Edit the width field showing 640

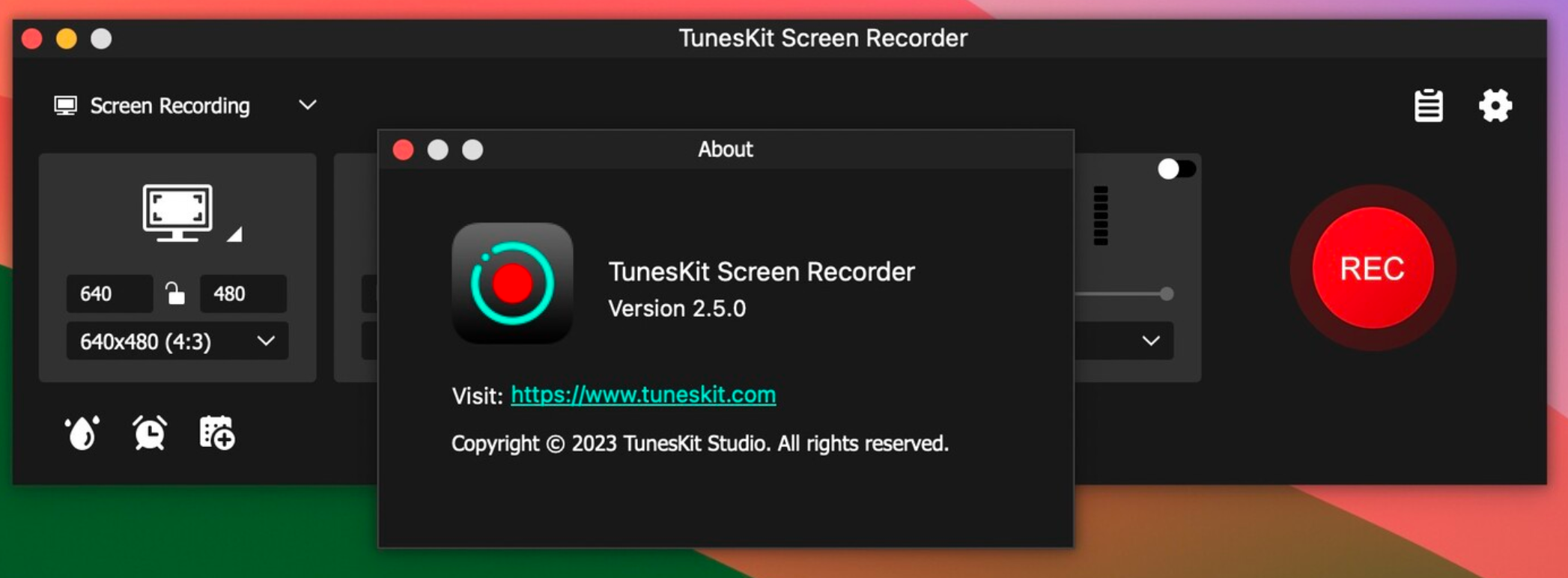pyautogui.click(x=109, y=293)
